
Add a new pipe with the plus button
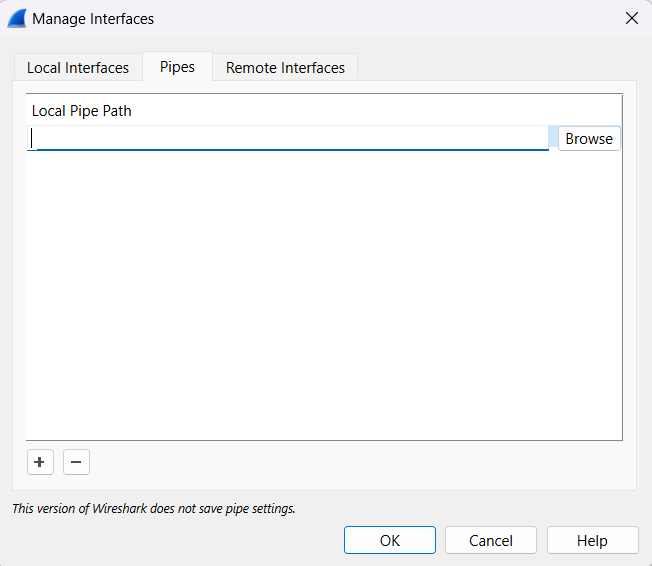[x=39, y=462]
